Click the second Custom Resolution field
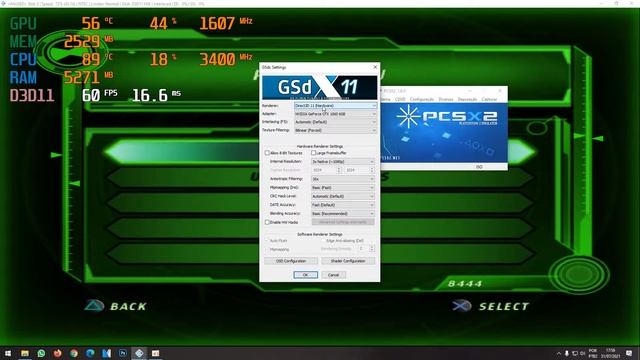This screenshot has height=360, width=640. (x=360, y=170)
